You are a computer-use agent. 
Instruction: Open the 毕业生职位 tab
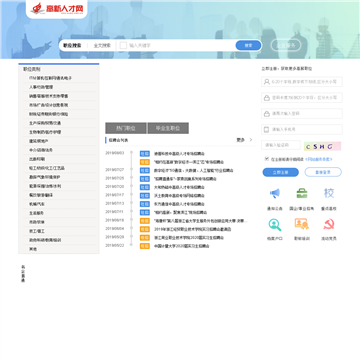click(x=168, y=128)
